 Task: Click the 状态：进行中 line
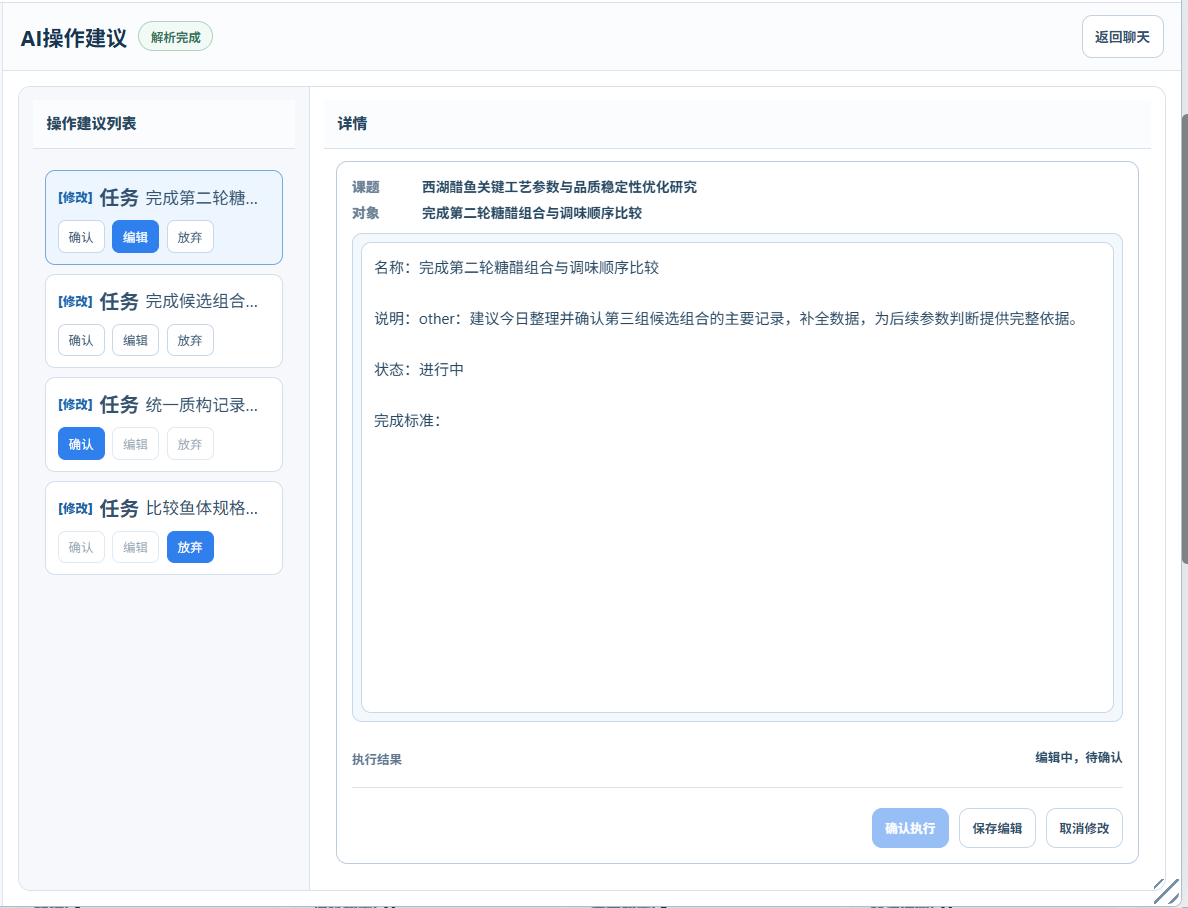419,369
